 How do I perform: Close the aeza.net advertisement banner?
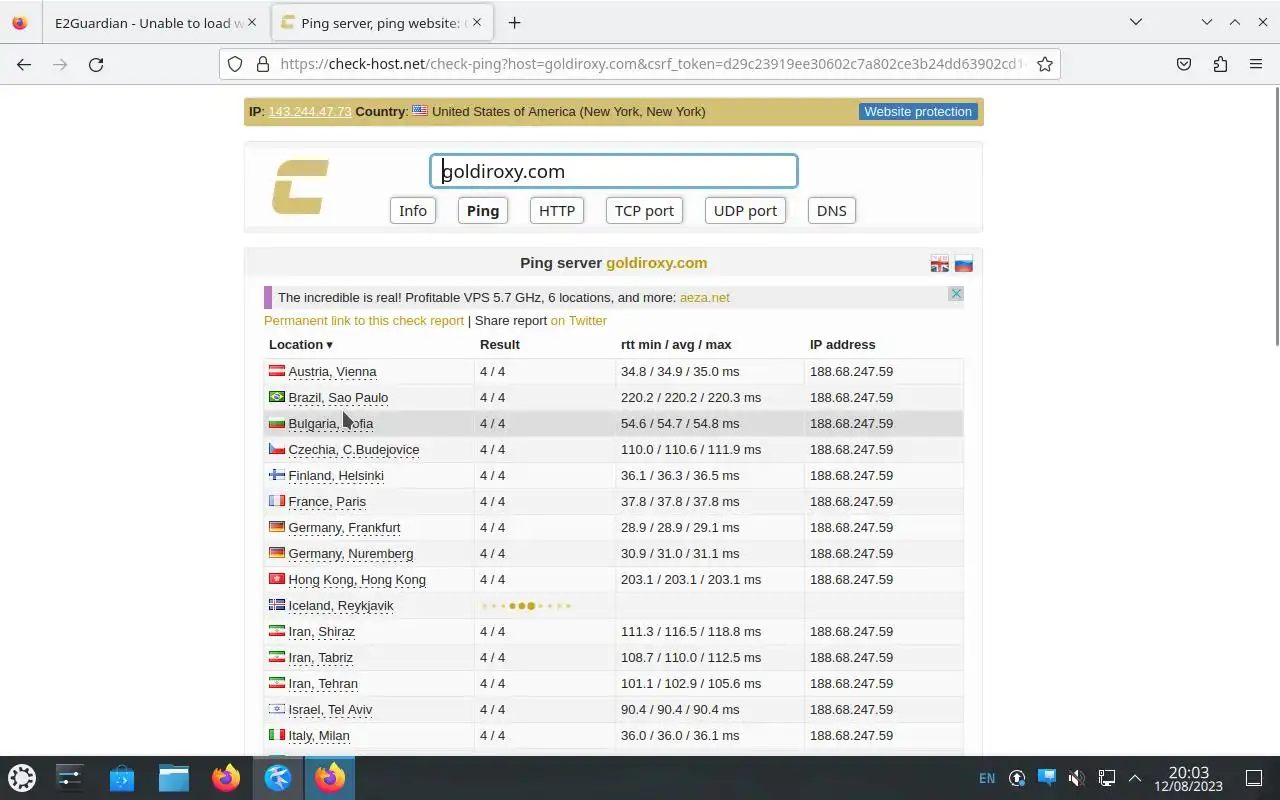956,294
